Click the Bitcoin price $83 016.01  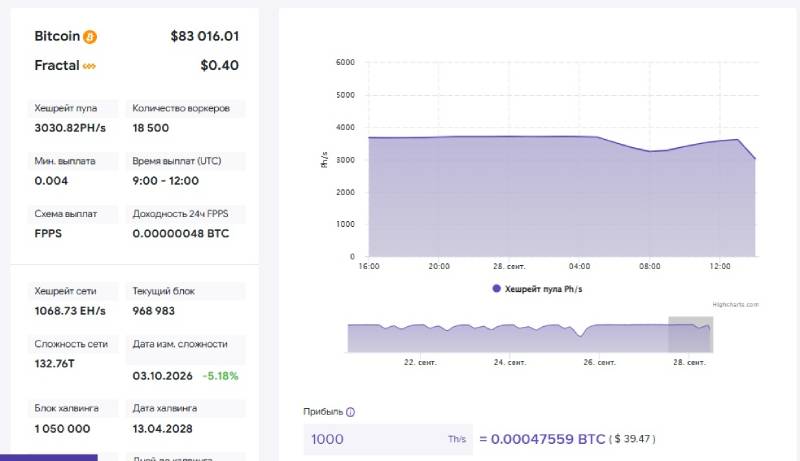[x=205, y=36]
